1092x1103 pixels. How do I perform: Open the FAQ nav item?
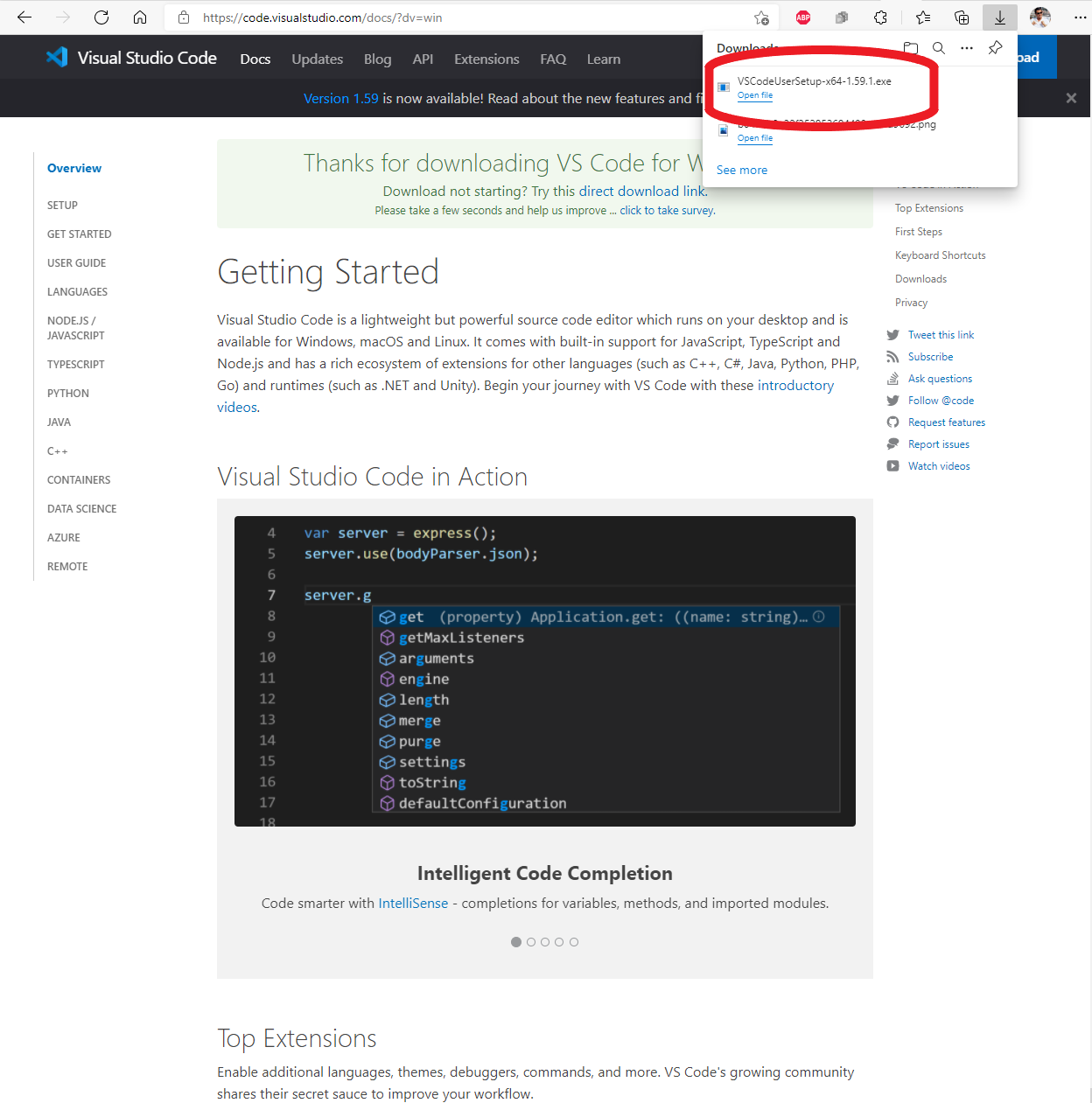tap(553, 59)
